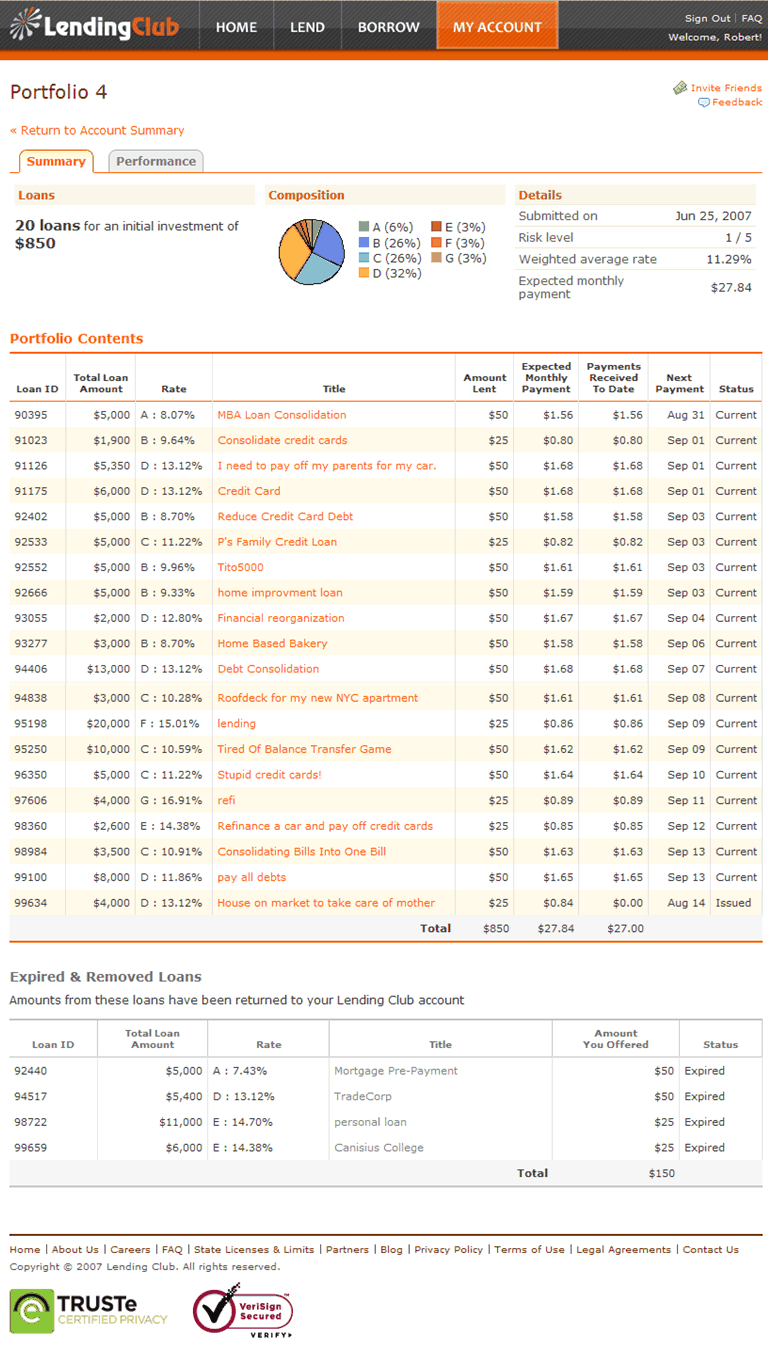Screen dimensions: 781x1345
Task: Open the home improvment loan
Action: (x=280, y=593)
